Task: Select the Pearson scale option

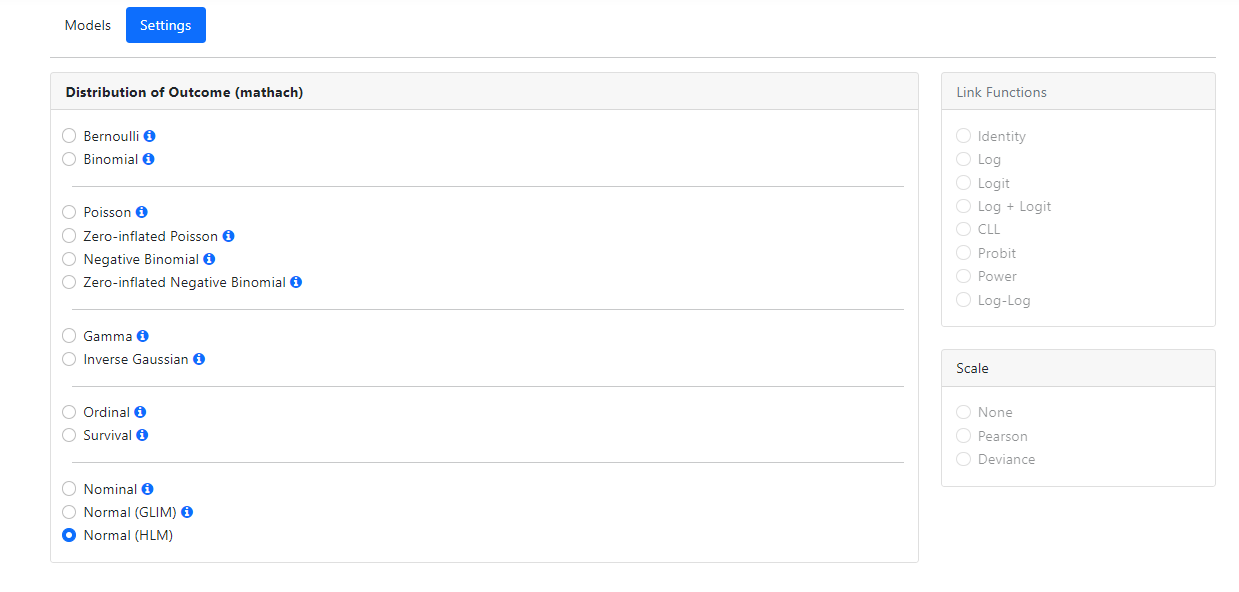Action: 963,436
